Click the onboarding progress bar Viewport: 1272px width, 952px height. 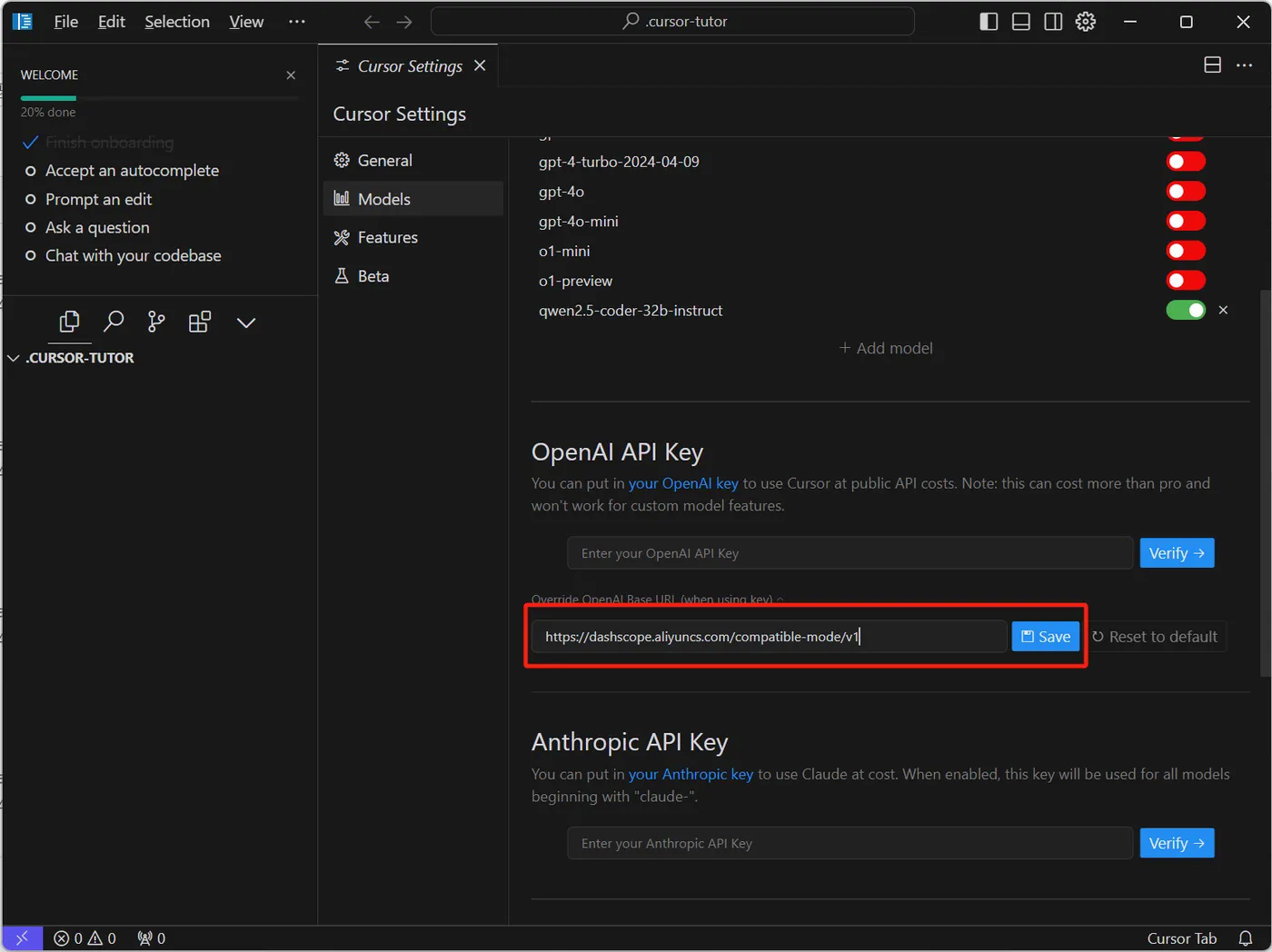click(x=159, y=98)
